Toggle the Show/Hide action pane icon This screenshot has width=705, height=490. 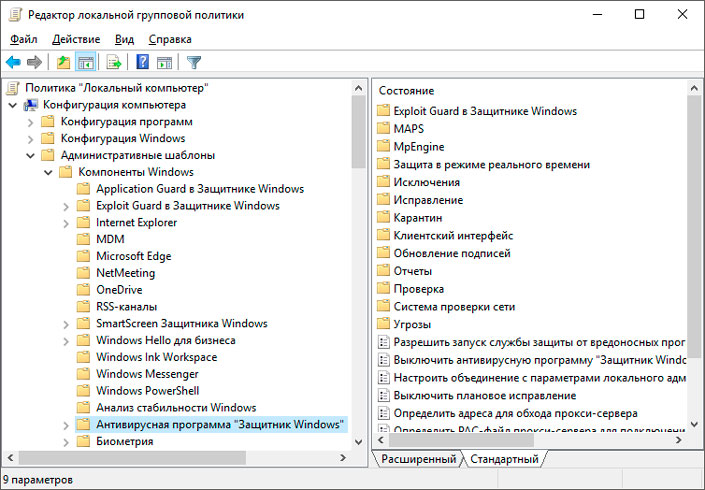[x=164, y=62]
